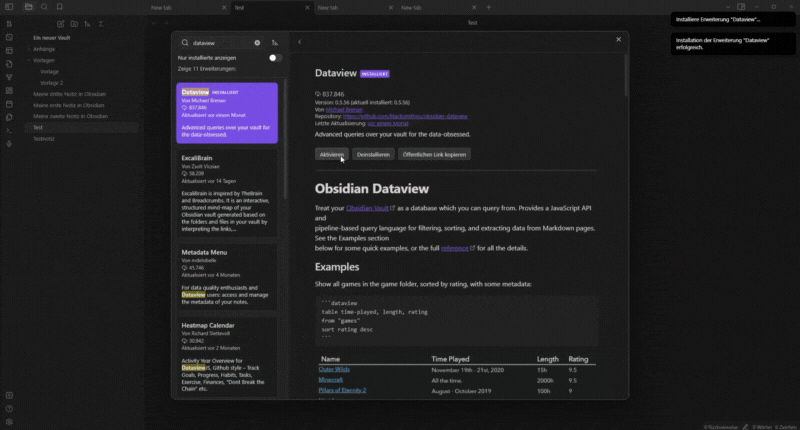Open the tab list dropdown chevron

[x=728, y=7]
